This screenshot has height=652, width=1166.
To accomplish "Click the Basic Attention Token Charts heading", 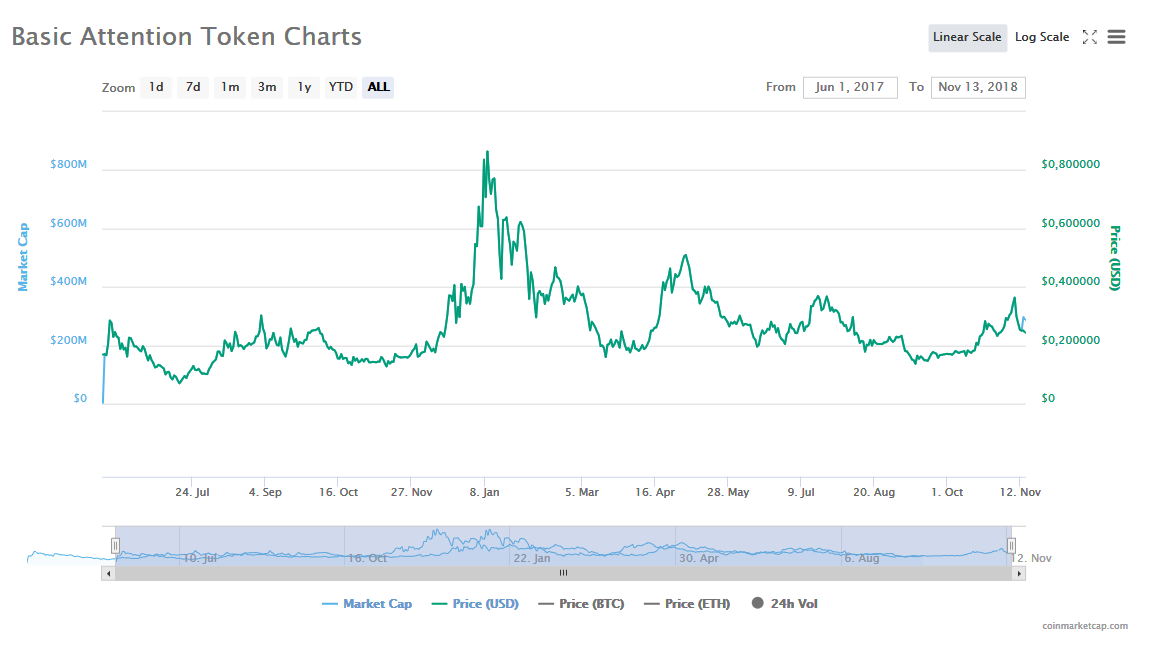I will pyautogui.click(x=187, y=36).
